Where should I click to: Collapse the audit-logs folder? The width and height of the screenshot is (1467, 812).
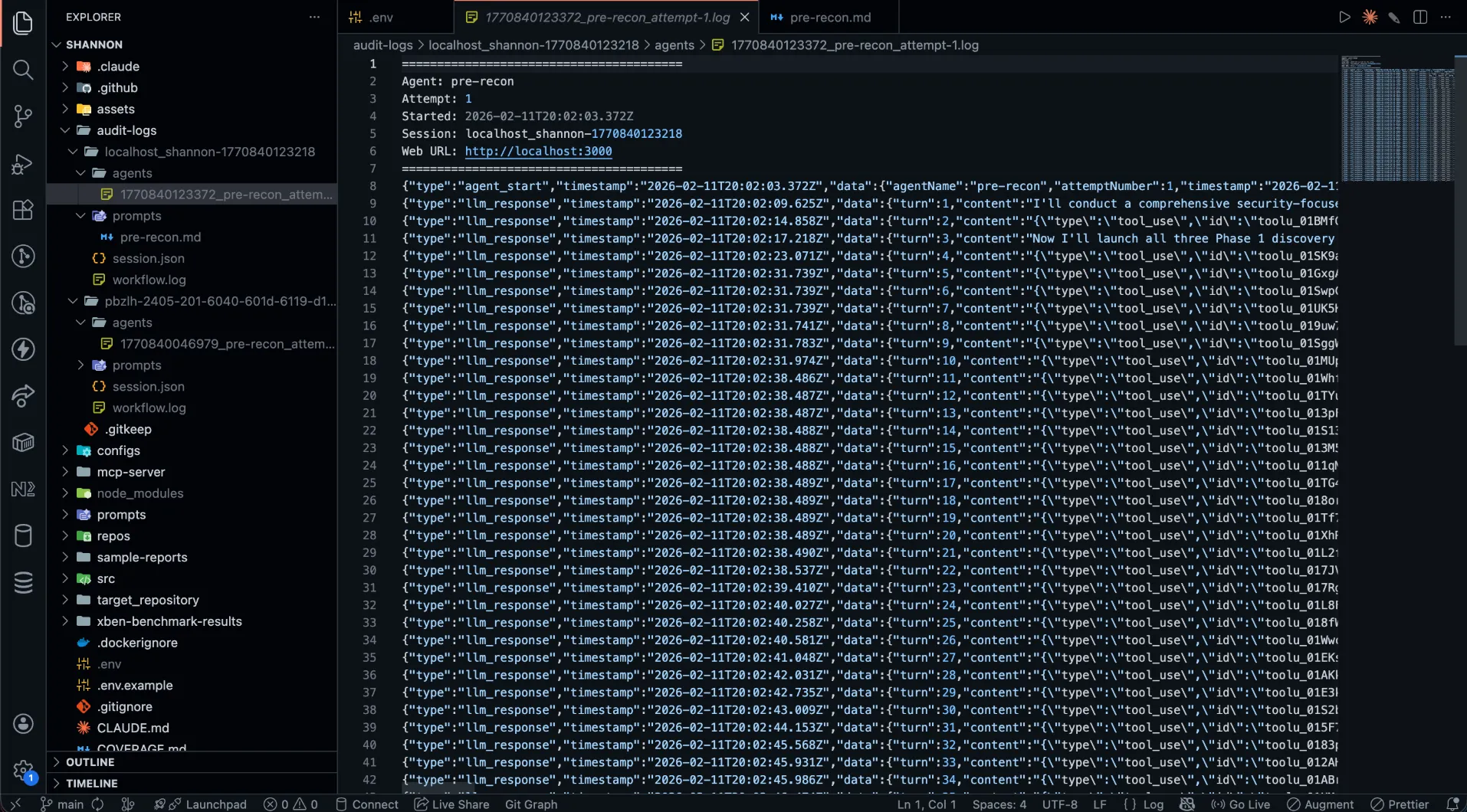point(126,130)
